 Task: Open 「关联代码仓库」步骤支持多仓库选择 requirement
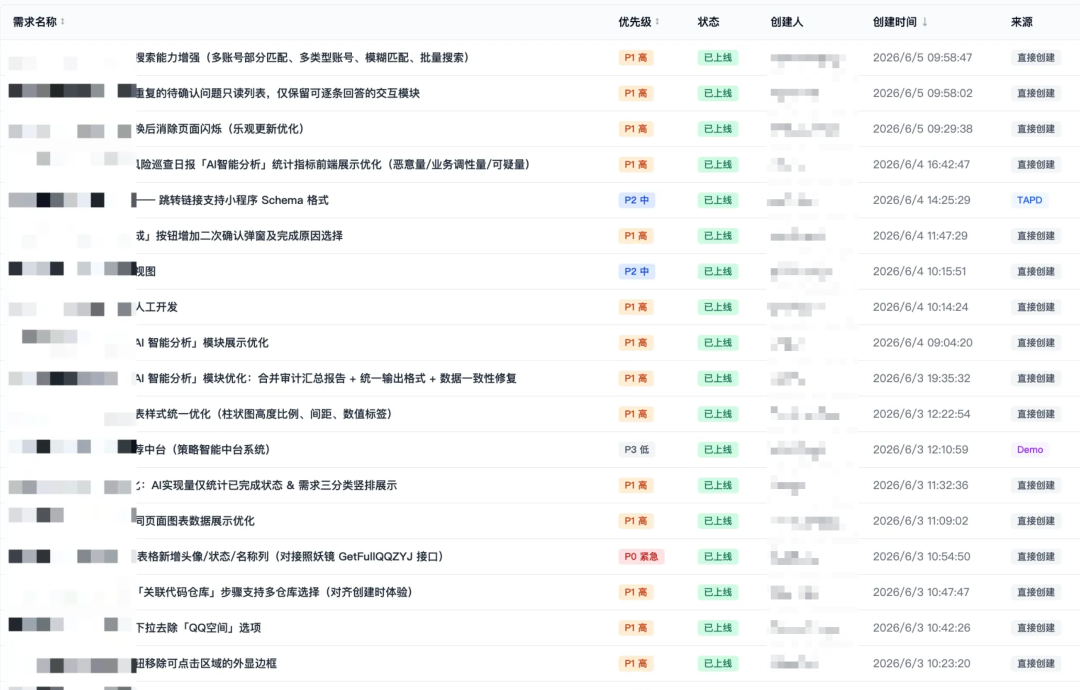pos(274,592)
